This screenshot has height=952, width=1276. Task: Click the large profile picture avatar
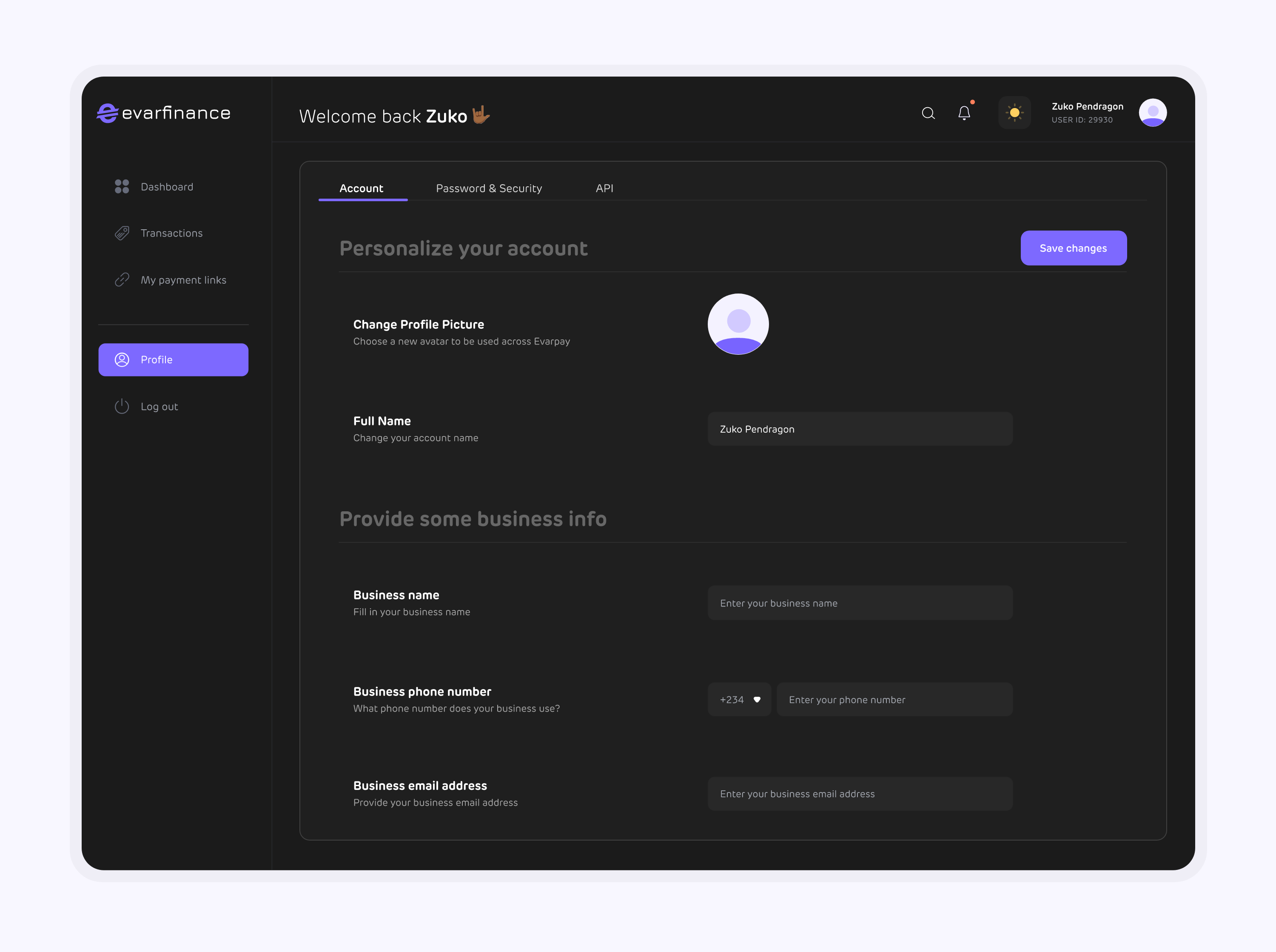pyautogui.click(x=738, y=324)
